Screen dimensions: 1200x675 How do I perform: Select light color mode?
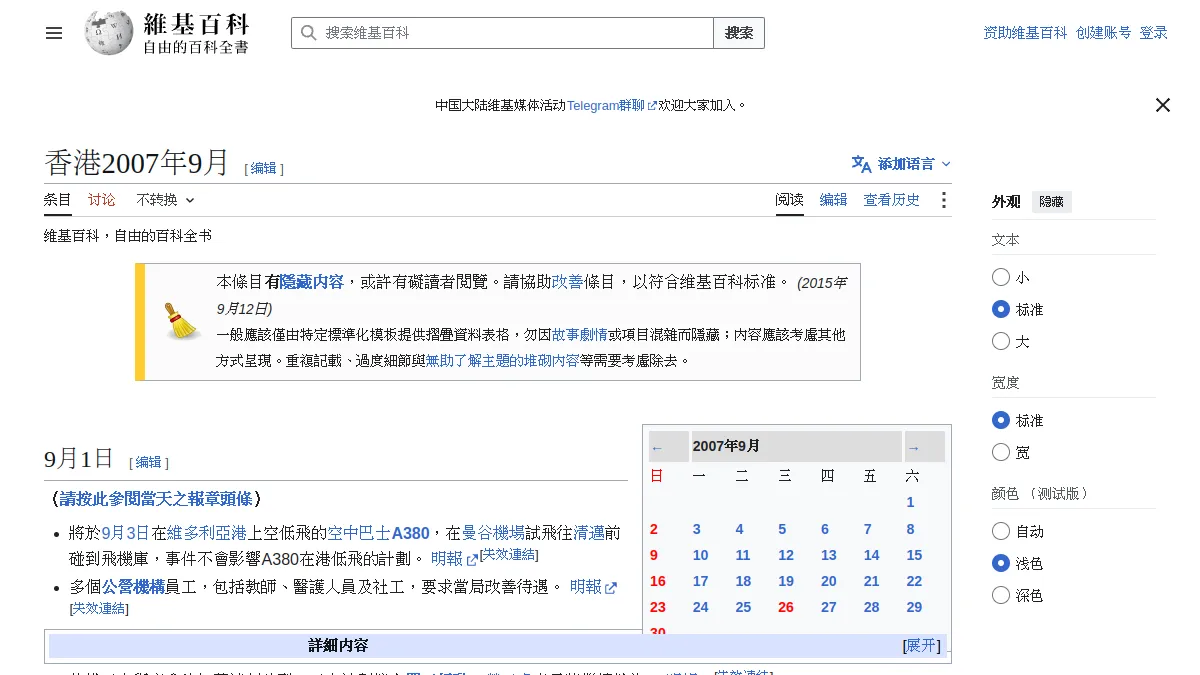[x=1001, y=563]
